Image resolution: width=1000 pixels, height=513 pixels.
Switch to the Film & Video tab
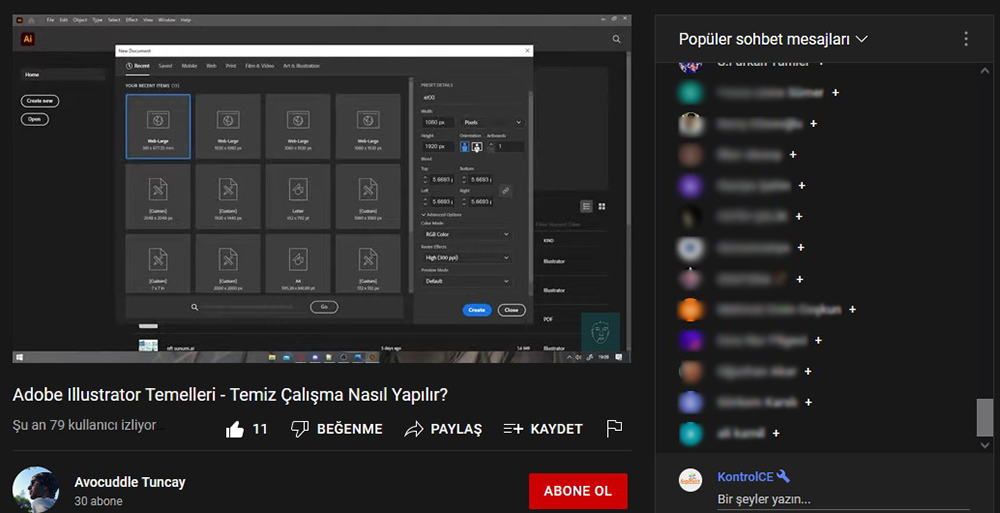tap(260, 66)
